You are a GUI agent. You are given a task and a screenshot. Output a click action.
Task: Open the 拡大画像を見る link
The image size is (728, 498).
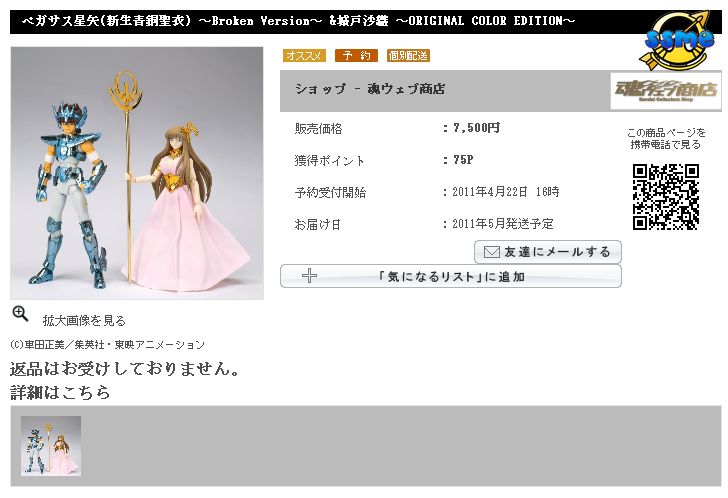pyautogui.click(x=84, y=321)
